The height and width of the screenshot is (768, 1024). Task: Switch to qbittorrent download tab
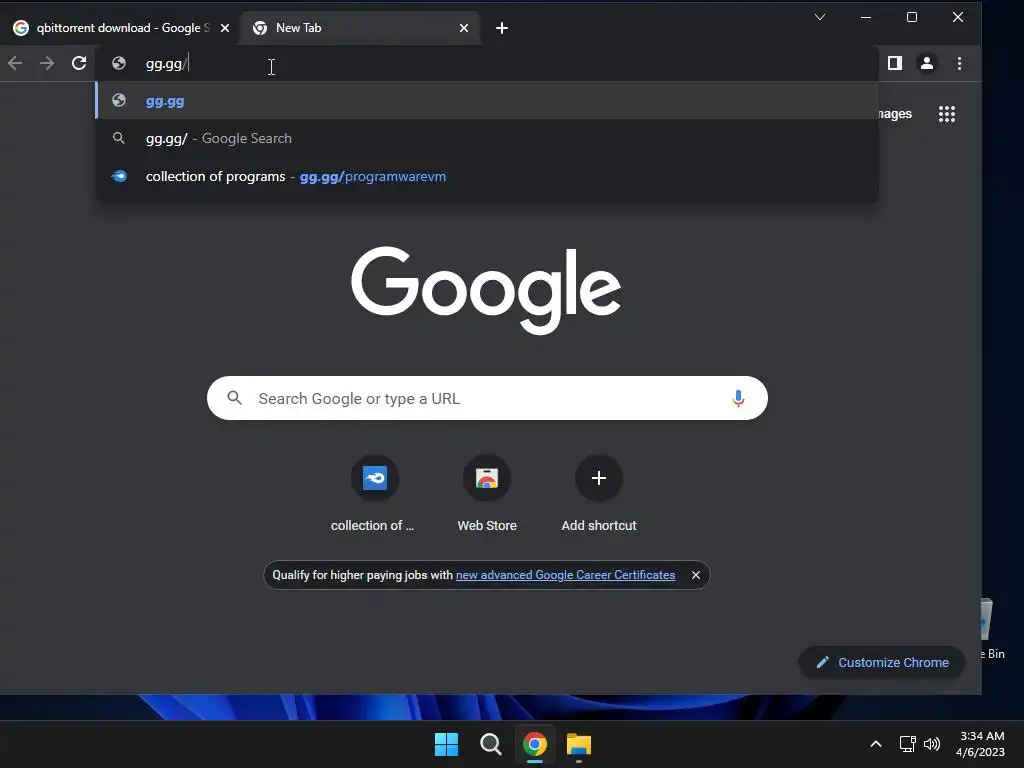(120, 28)
